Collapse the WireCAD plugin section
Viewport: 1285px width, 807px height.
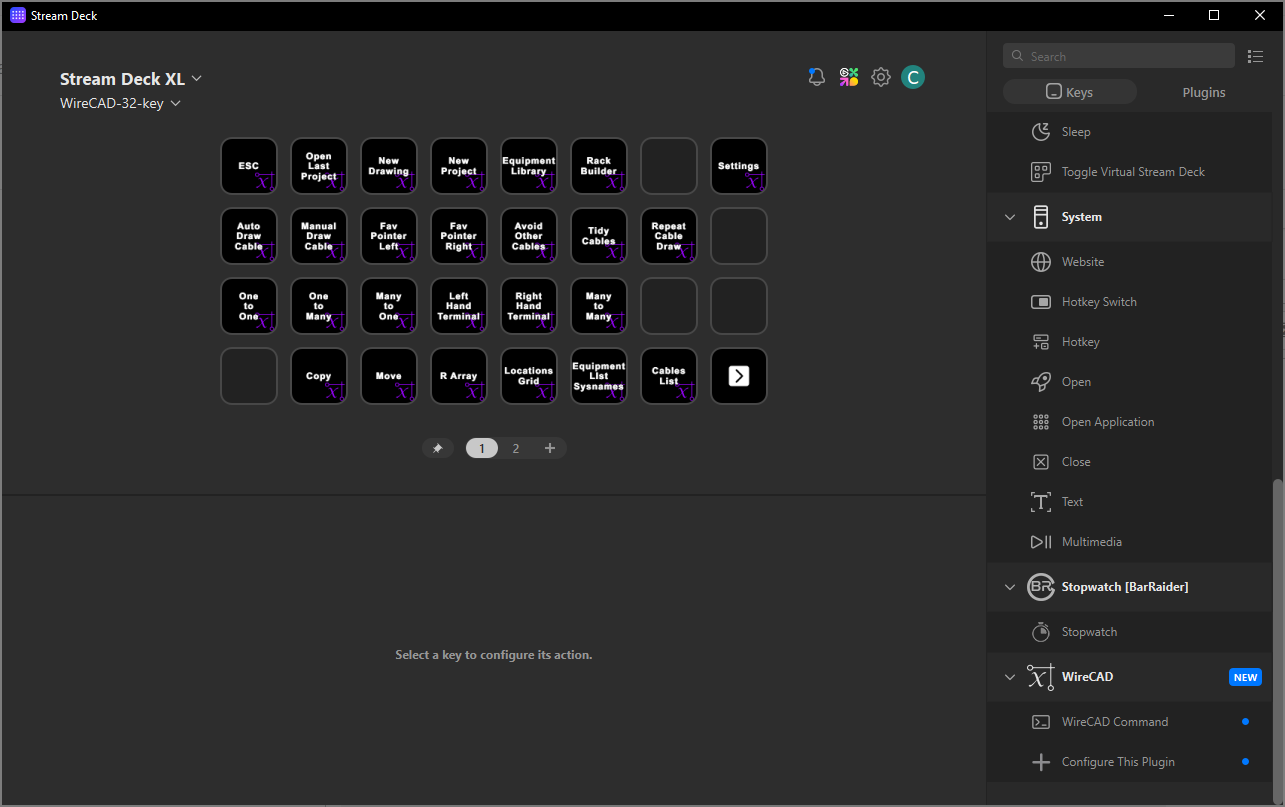tap(1010, 677)
